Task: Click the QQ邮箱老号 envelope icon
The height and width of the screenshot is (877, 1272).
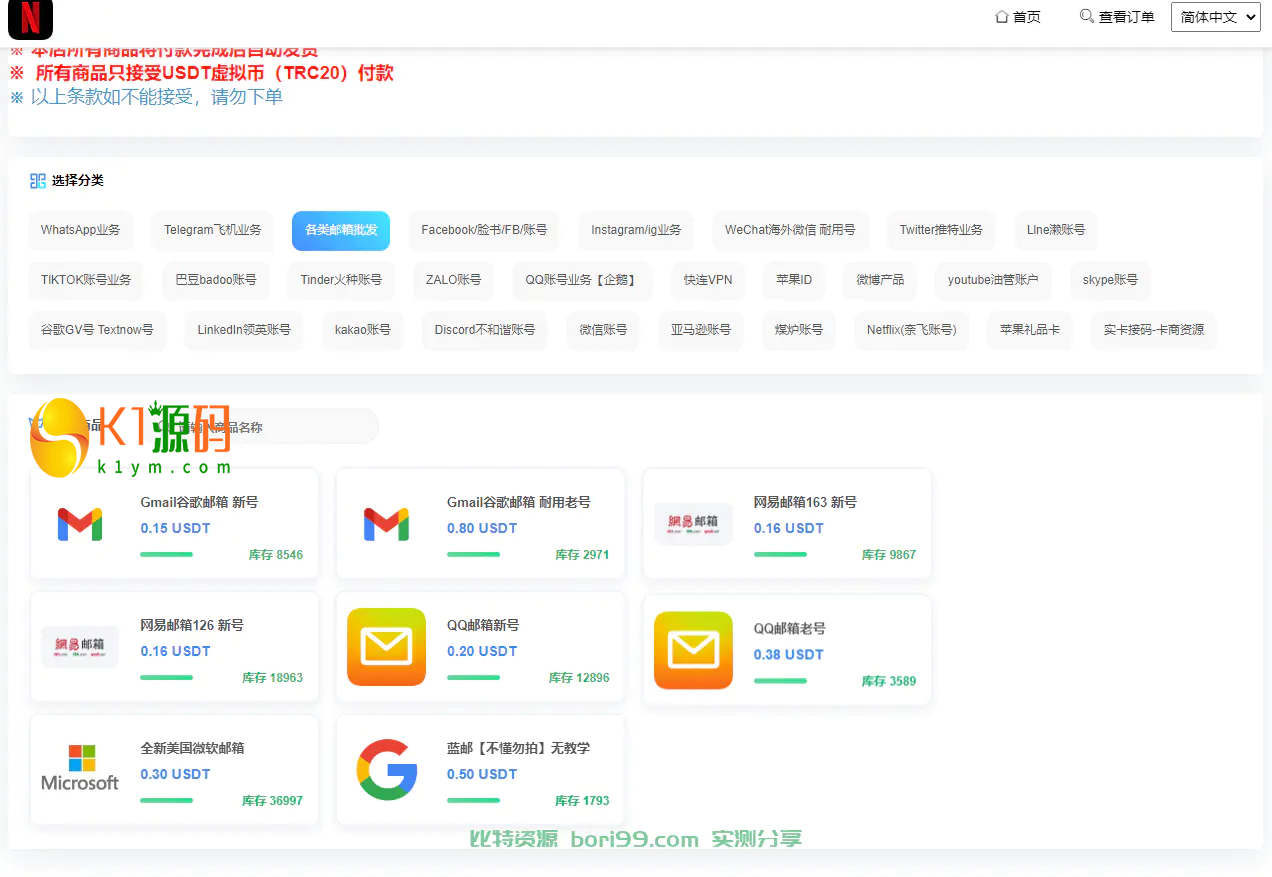Action: (x=693, y=650)
